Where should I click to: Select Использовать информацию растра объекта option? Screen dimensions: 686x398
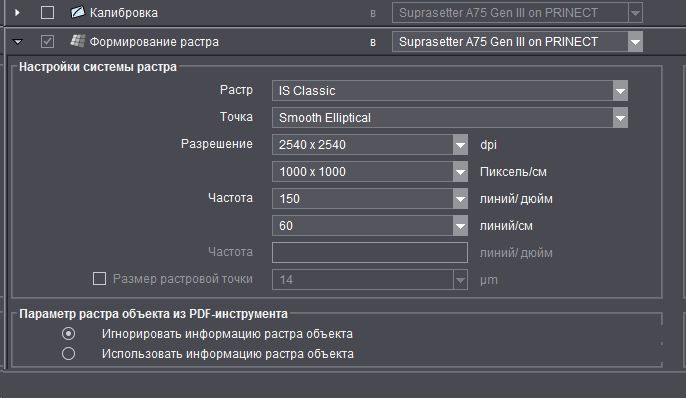tap(68, 353)
